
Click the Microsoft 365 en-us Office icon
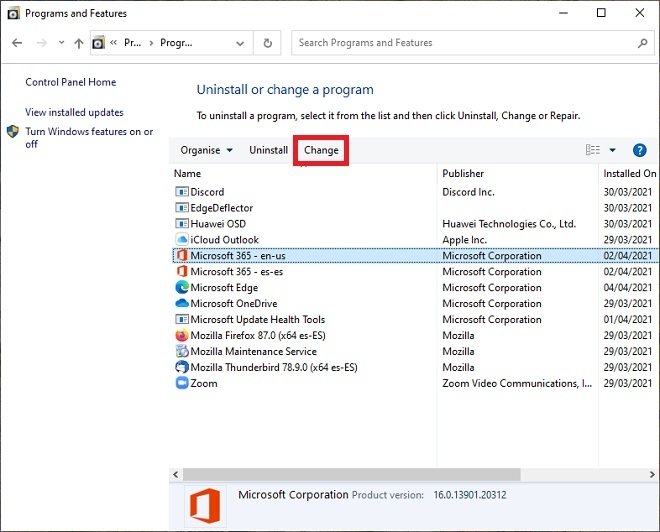coord(181,255)
